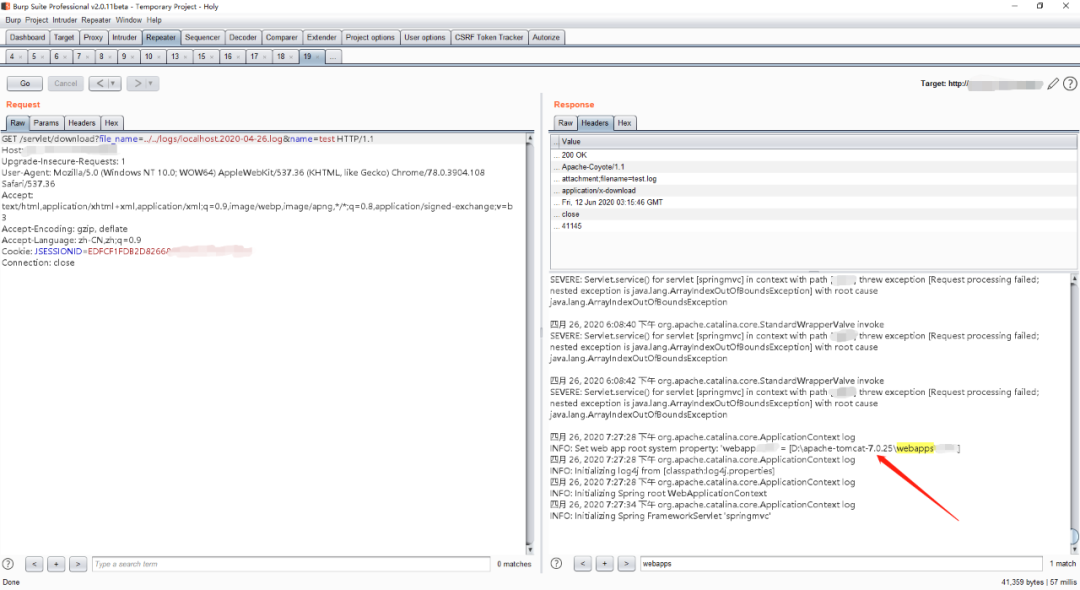Click the plus button in response search
Image resolution: width=1080 pixels, height=590 pixels.
605,564
